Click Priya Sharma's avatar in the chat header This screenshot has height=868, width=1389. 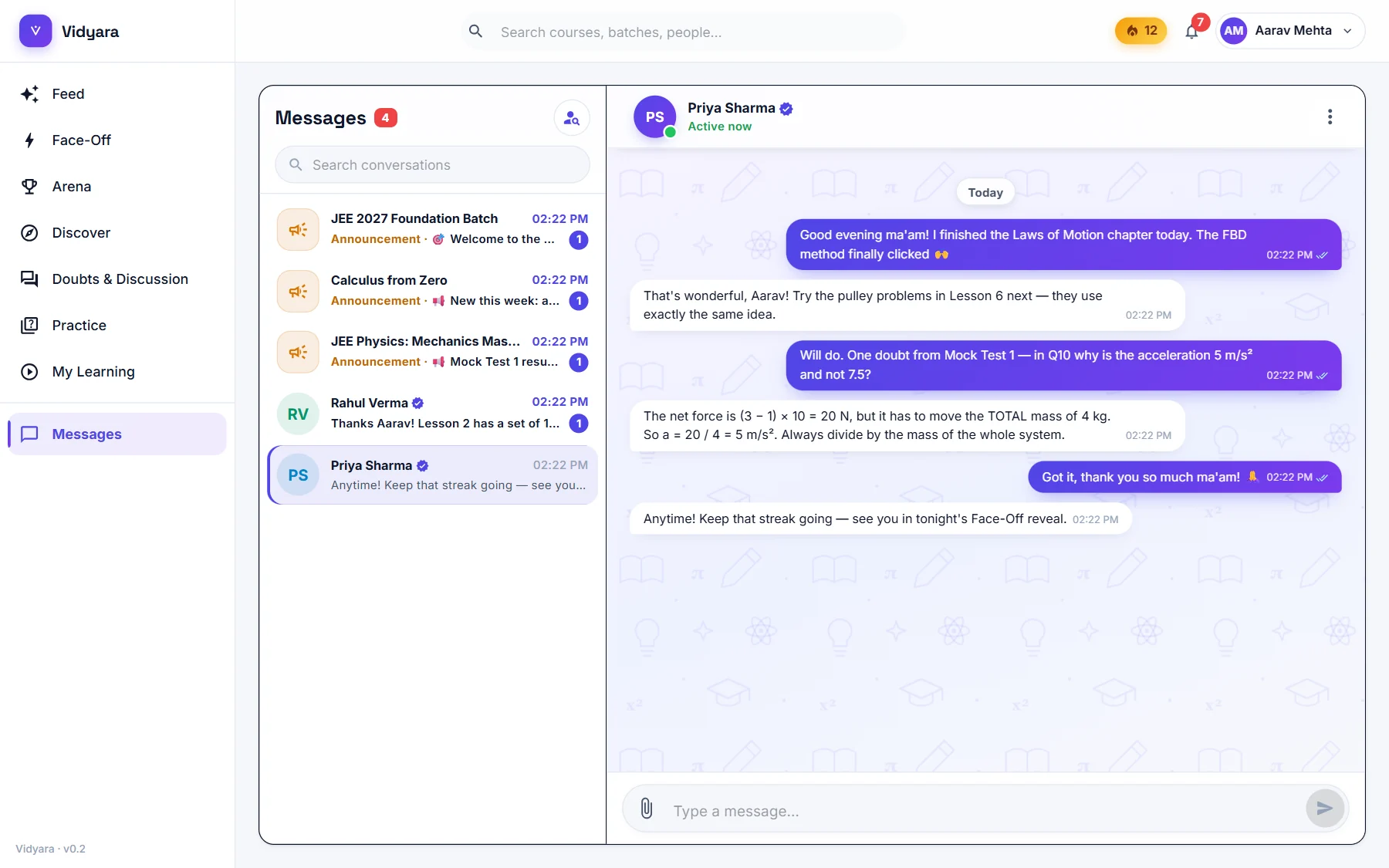(x=655, y=117)
